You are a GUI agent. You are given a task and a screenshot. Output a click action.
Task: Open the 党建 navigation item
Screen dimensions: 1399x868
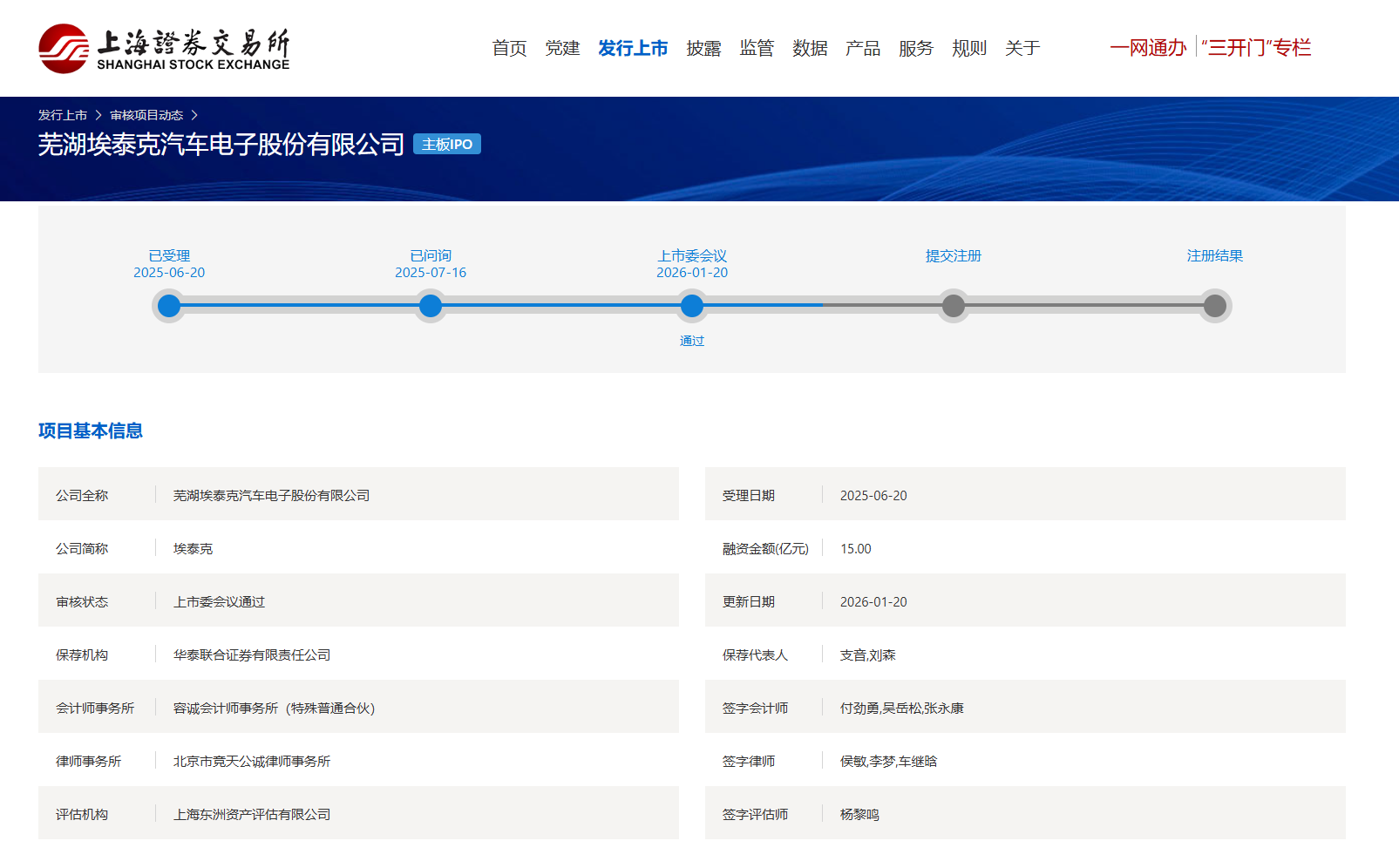(562, 48)
